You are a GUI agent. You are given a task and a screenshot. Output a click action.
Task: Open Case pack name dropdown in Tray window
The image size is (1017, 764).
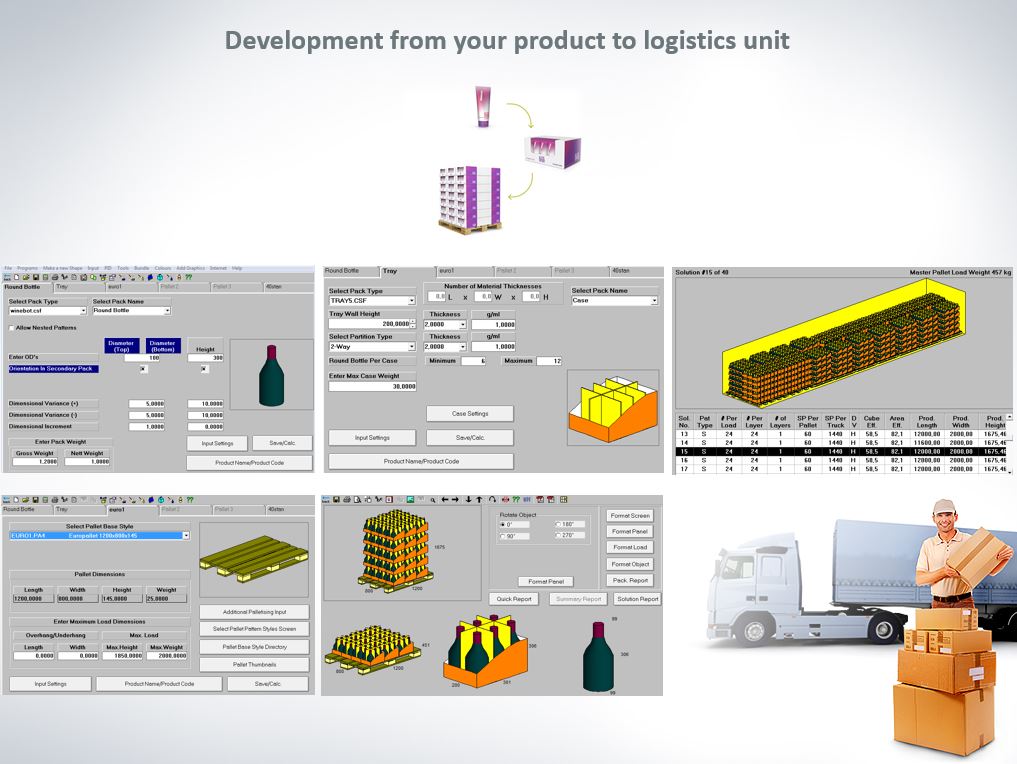pyautogui.click(x=654, y=301)
